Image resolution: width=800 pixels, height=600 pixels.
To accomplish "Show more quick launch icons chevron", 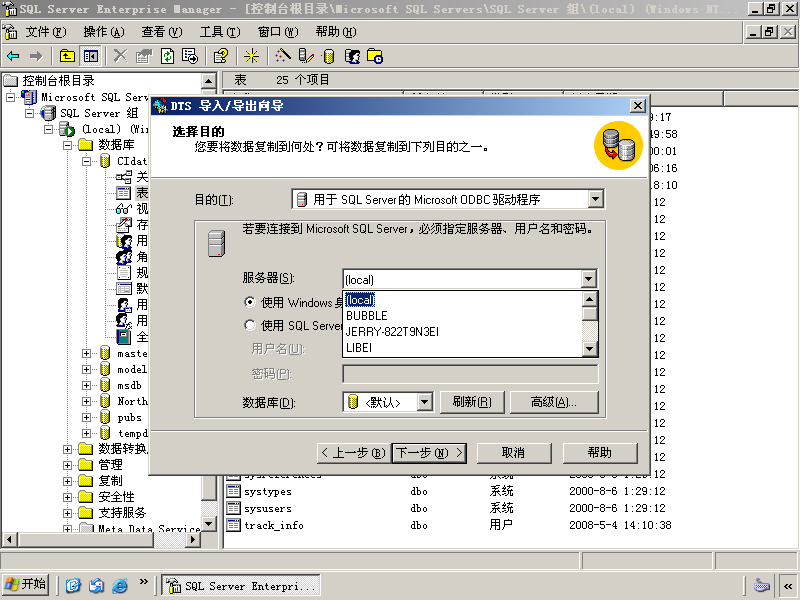I will 143,581.
